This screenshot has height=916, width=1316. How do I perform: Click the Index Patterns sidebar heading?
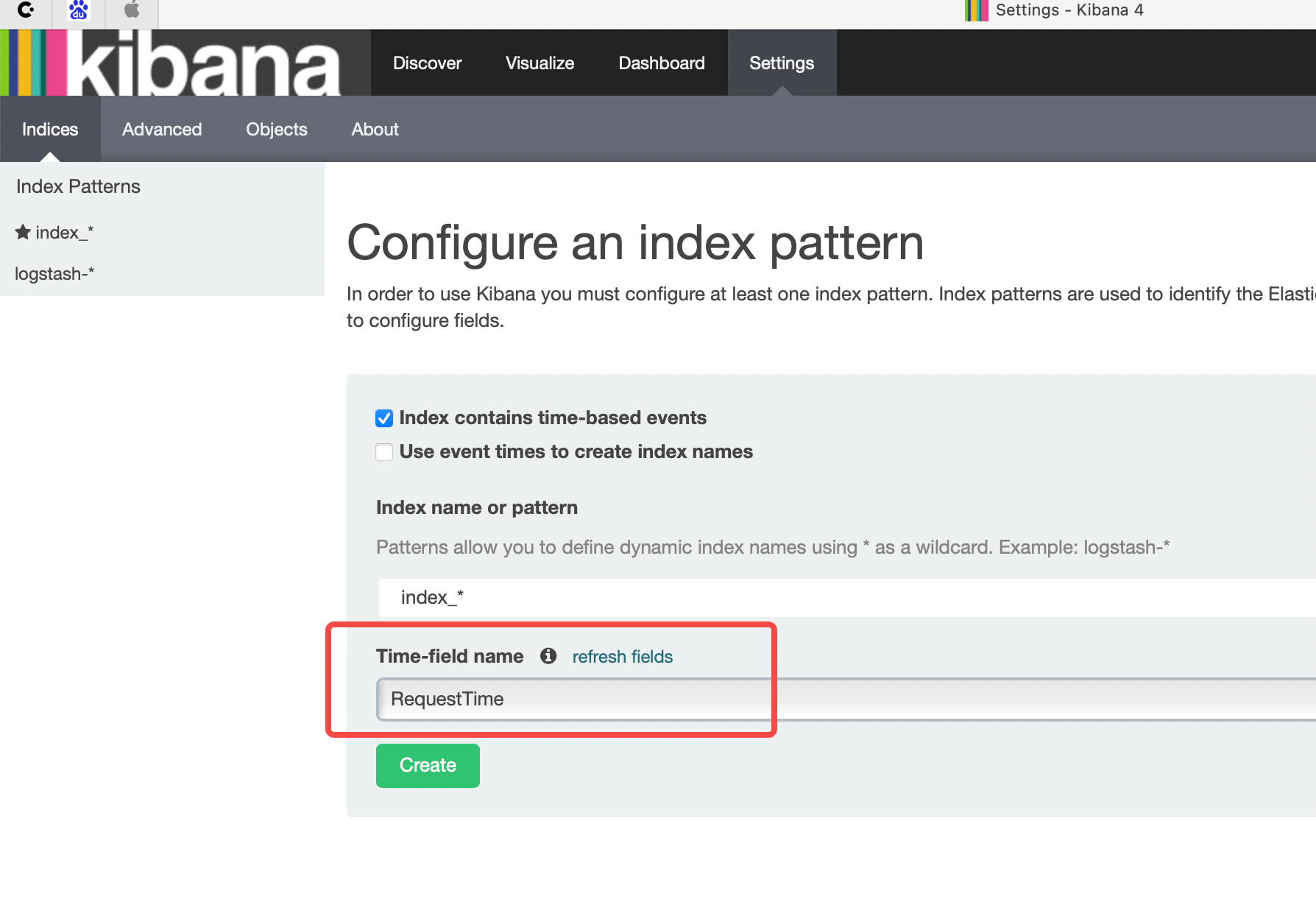point(78,186)
